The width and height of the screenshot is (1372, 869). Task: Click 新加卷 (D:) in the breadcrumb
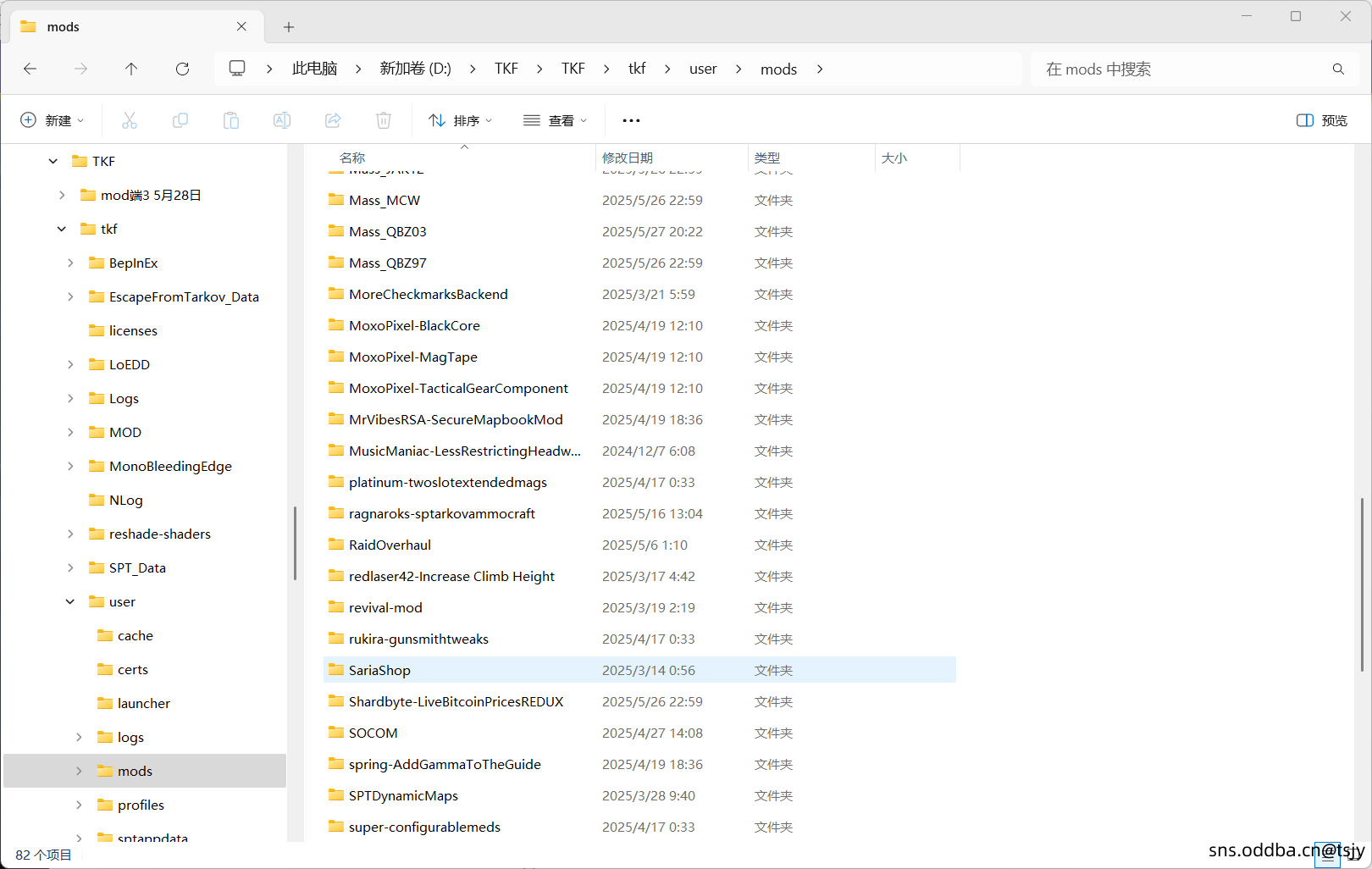coord(415,69)
